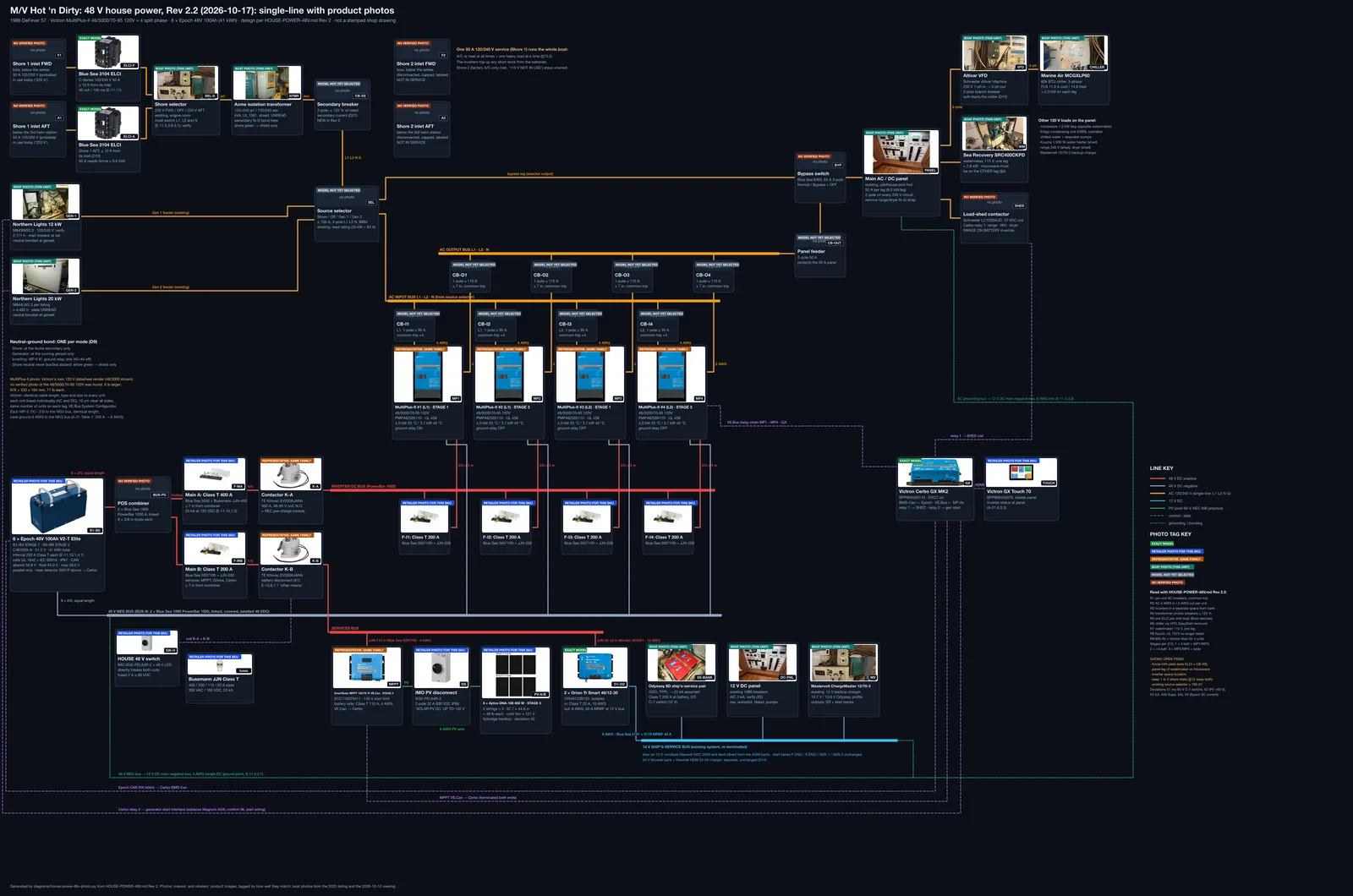Viewport: 1353px width, 896px height.
Task: Select the MultiPlus-II MP4 inverter photo
Action: pos(671,374)
